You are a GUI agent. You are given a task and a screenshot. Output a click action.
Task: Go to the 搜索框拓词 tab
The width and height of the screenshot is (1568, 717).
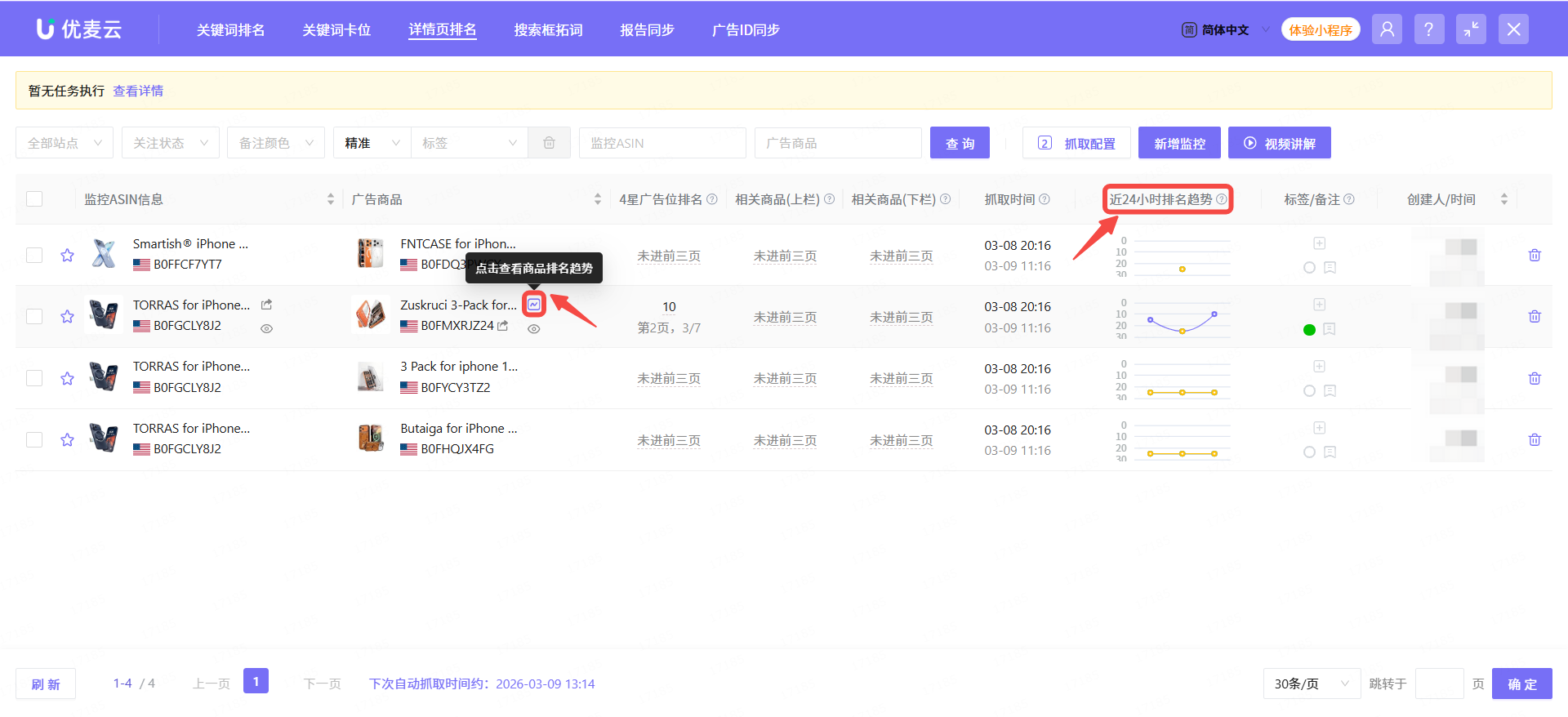(x=548, y=30)
